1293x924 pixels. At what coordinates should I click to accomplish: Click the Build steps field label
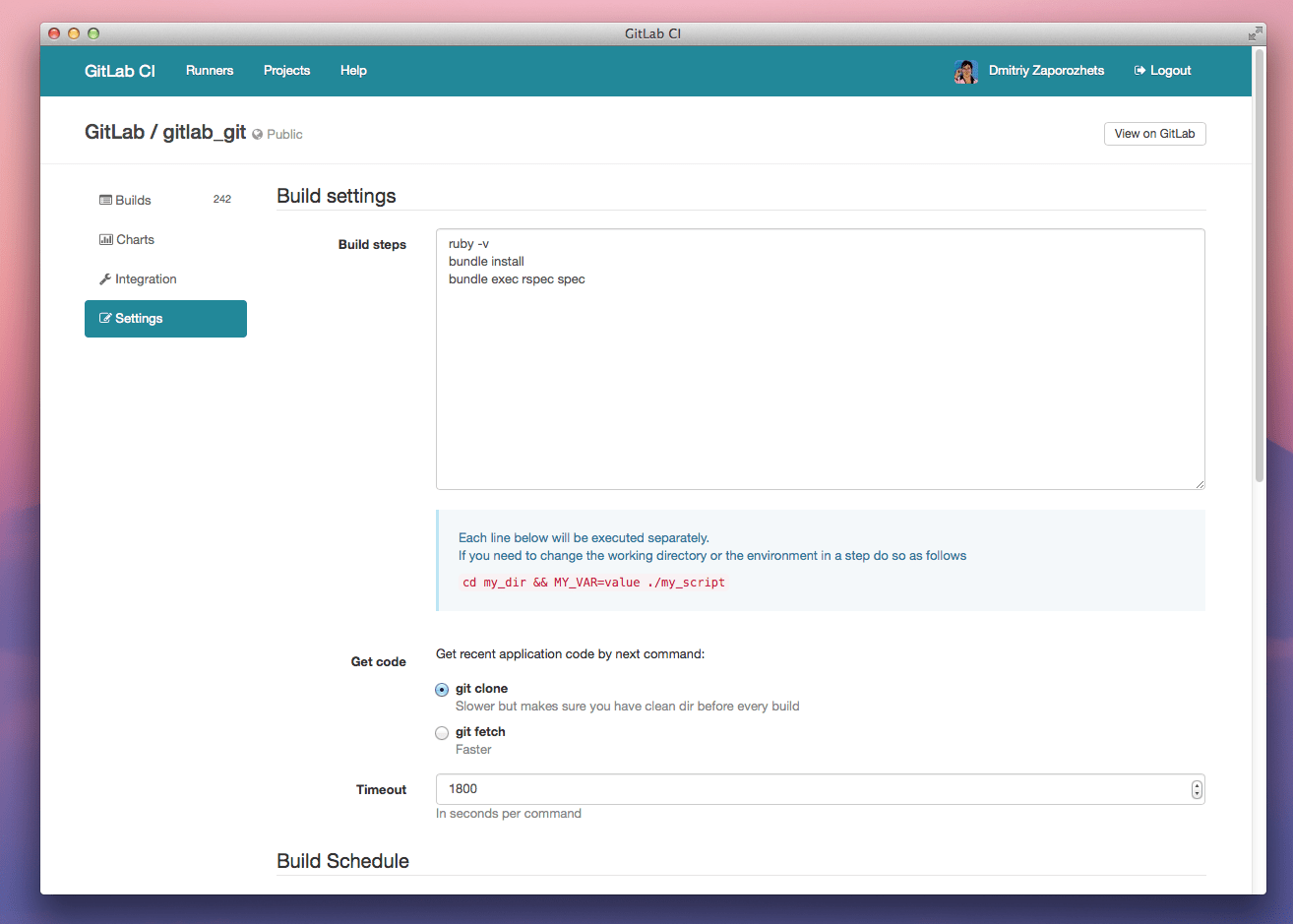tap(372, 245)
